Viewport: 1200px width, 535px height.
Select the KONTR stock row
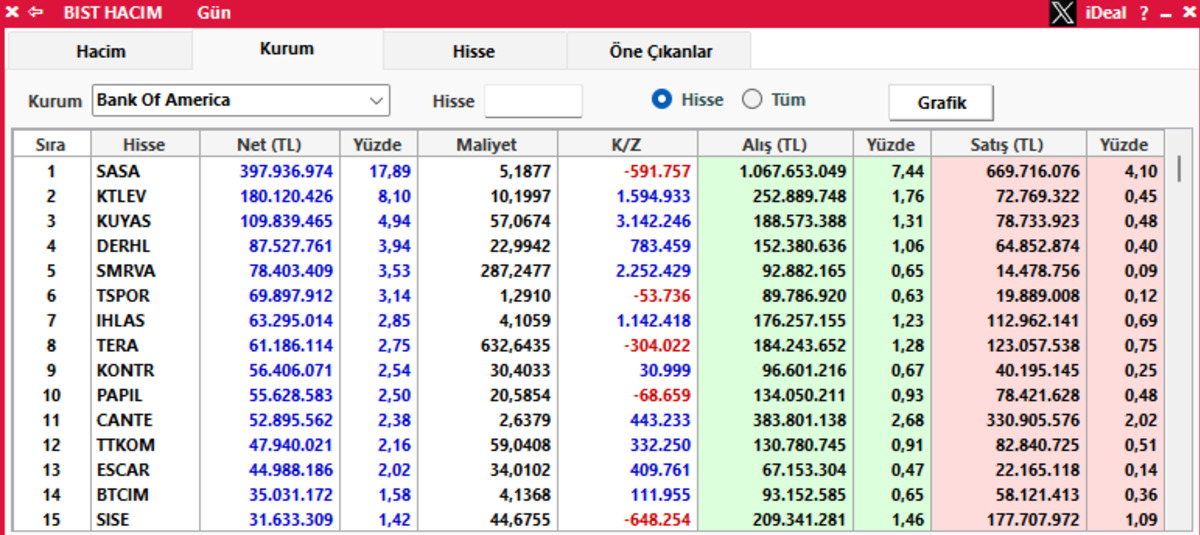(x=589, y=370)
